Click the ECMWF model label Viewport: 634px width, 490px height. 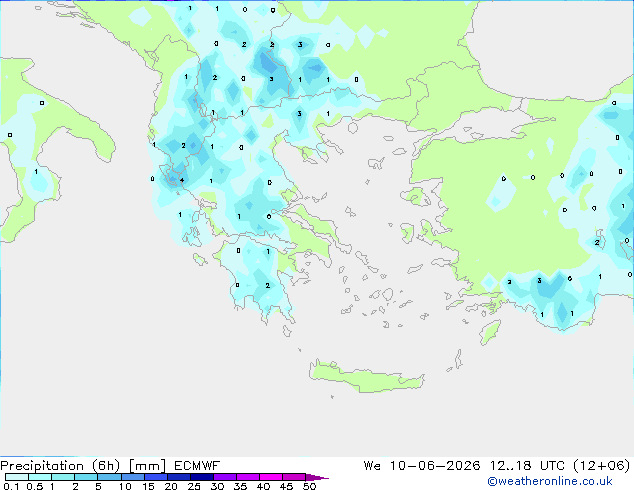click(x=197, y=466)
